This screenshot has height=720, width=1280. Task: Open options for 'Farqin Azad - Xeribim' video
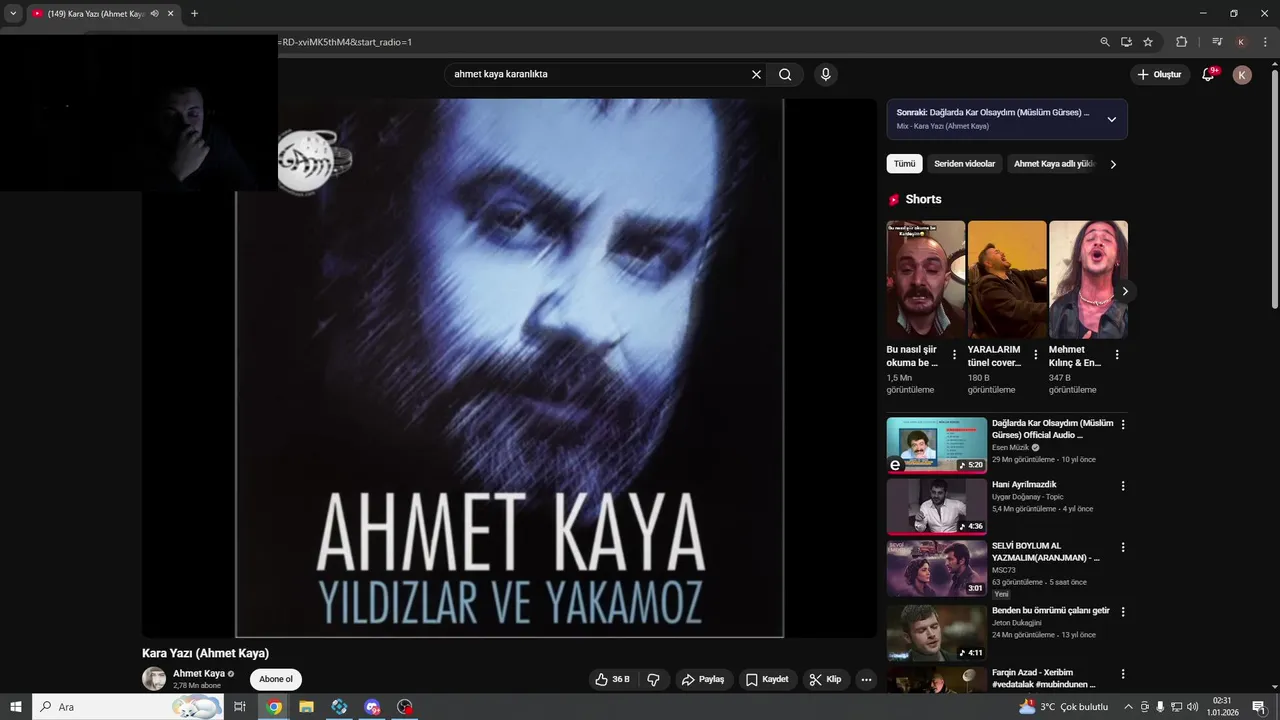(1122, 674)
